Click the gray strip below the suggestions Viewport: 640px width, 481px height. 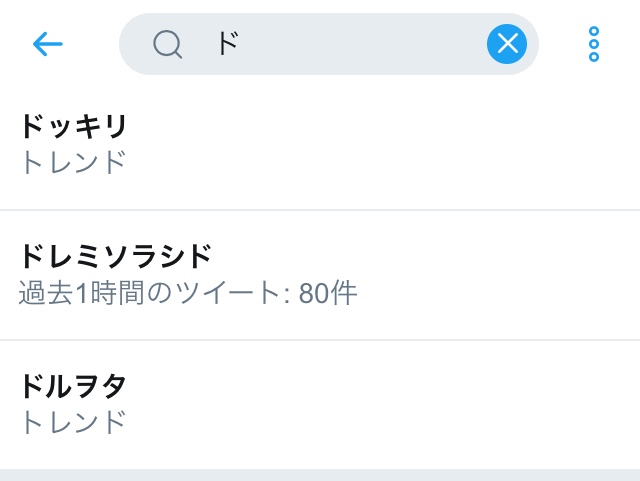point(320,474)
